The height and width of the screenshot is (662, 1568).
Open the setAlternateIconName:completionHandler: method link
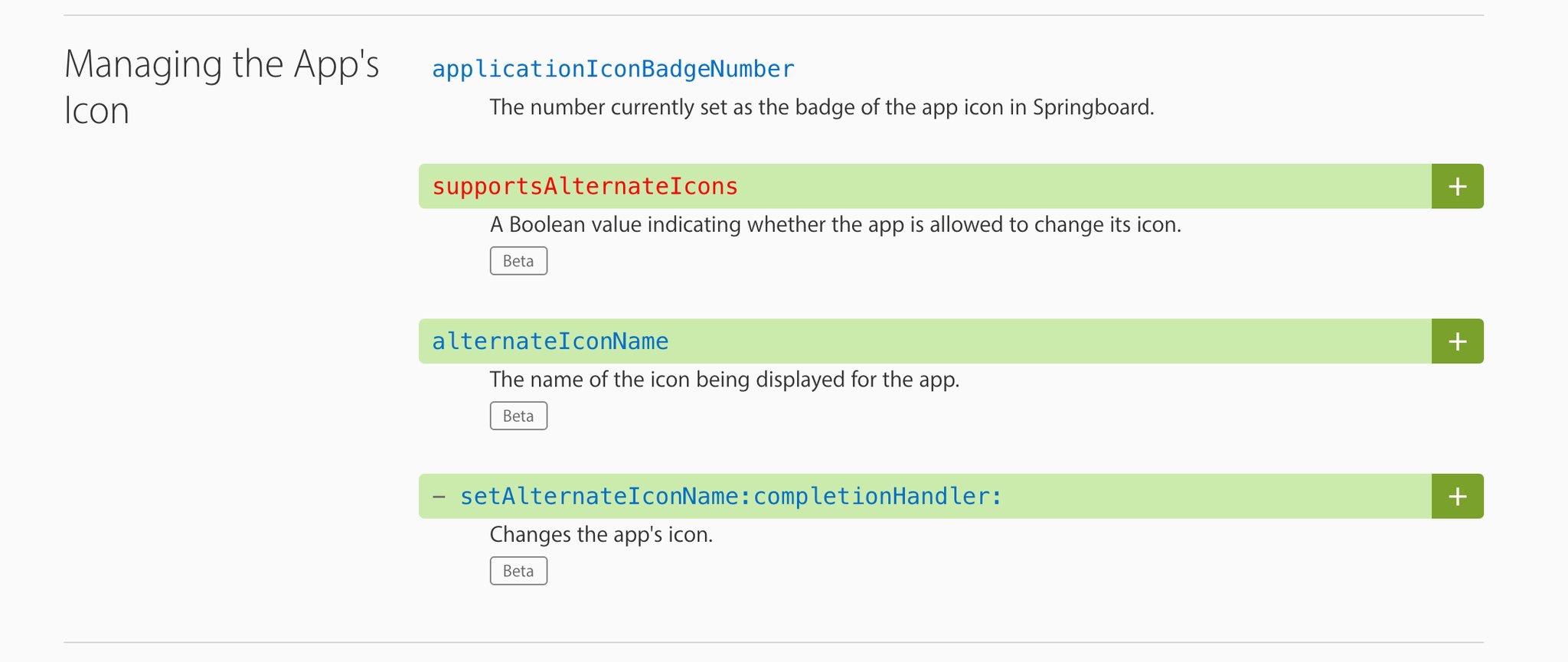point(731,497)
